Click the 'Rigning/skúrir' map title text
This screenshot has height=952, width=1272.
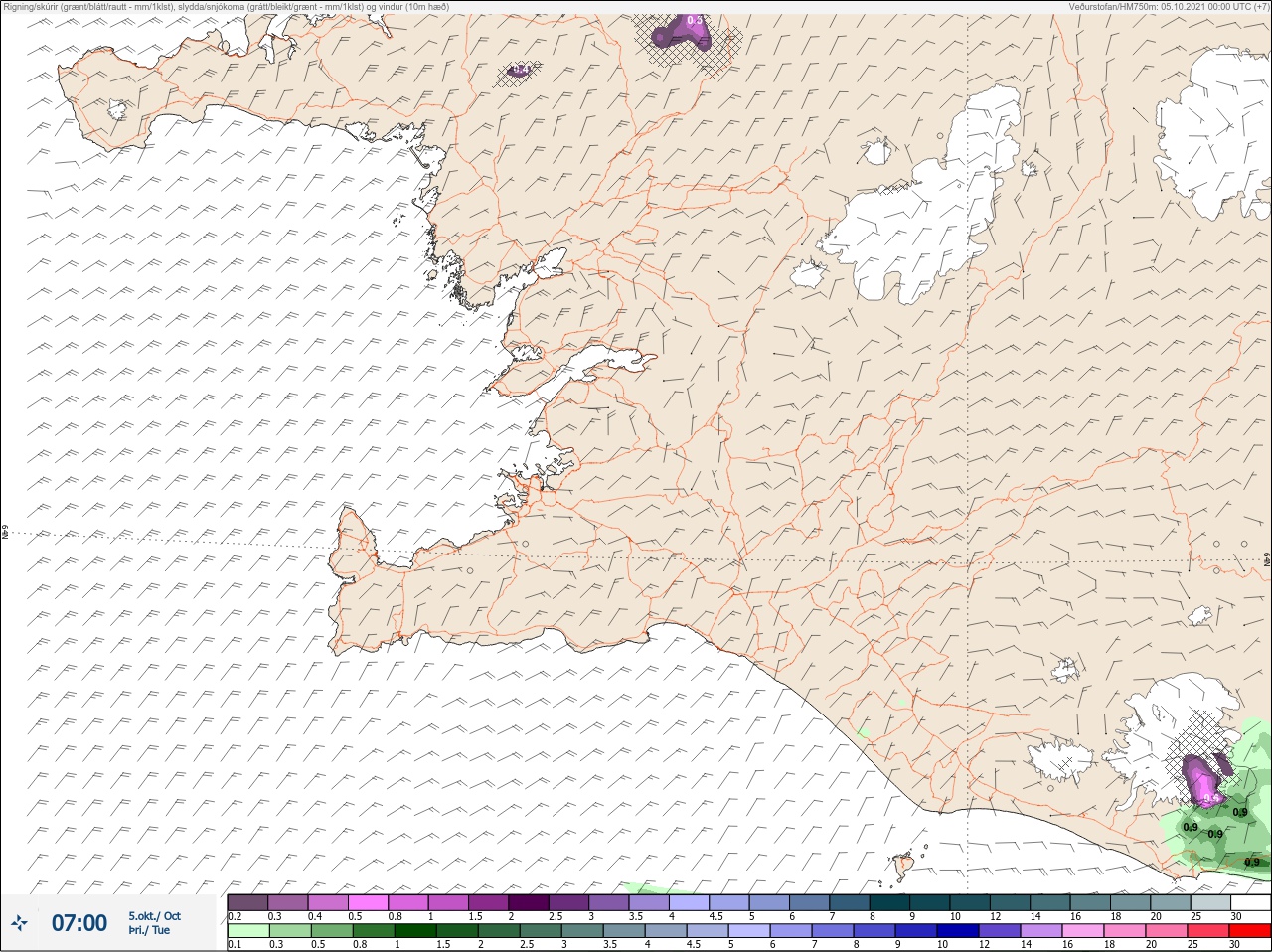click(30, 6)
